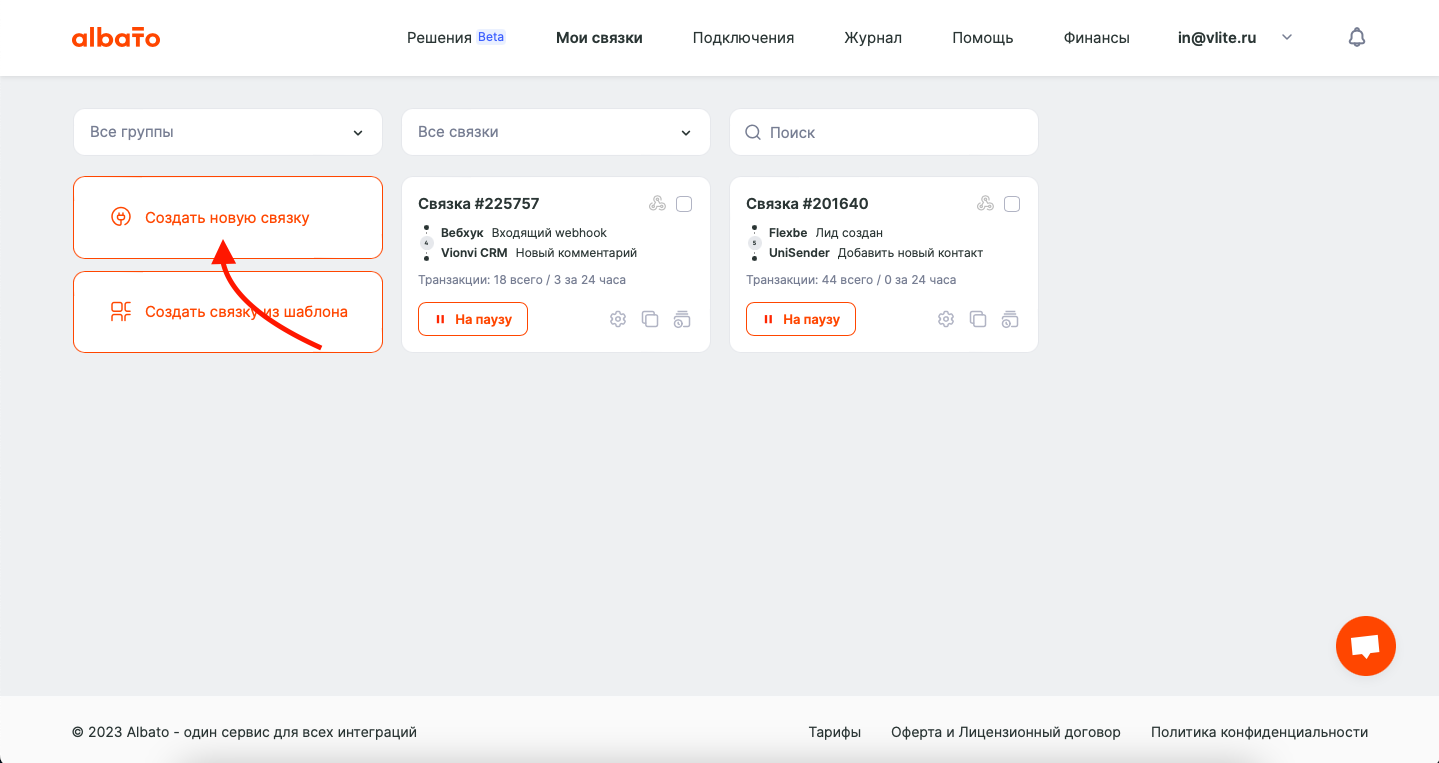Open the Связка #225757 title
The image size is (1439, 763).
(x=479, y=204)
